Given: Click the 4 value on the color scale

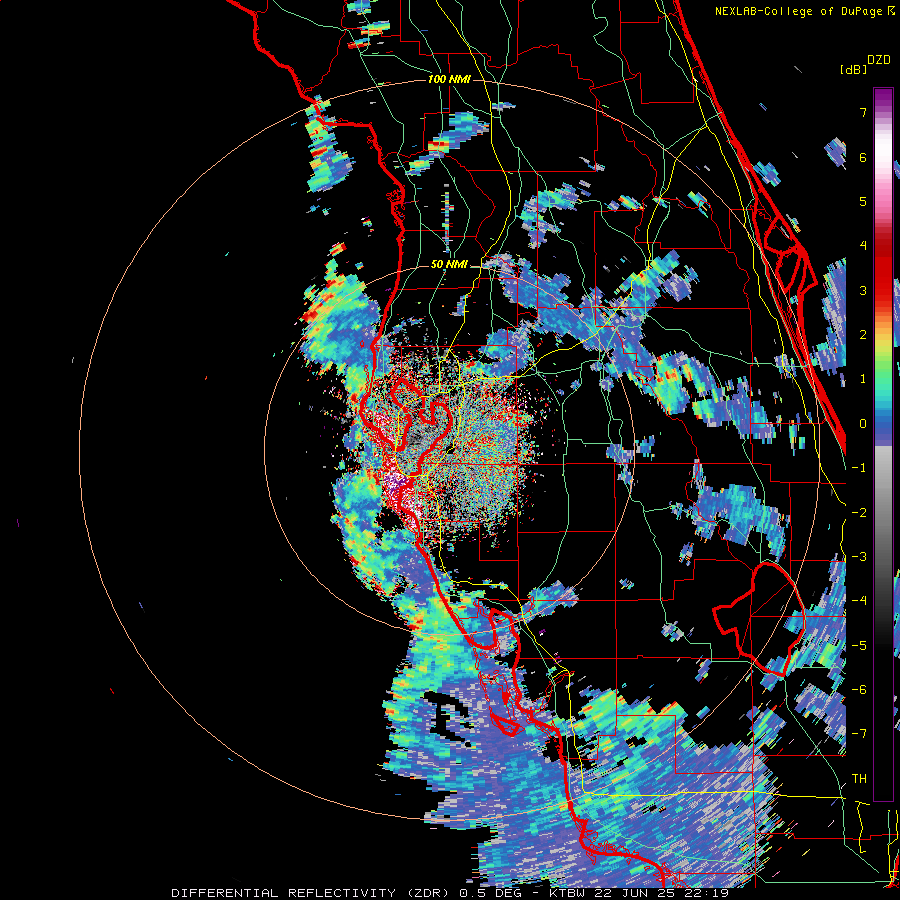Looking at the screenshot, I should click(863, 246).
